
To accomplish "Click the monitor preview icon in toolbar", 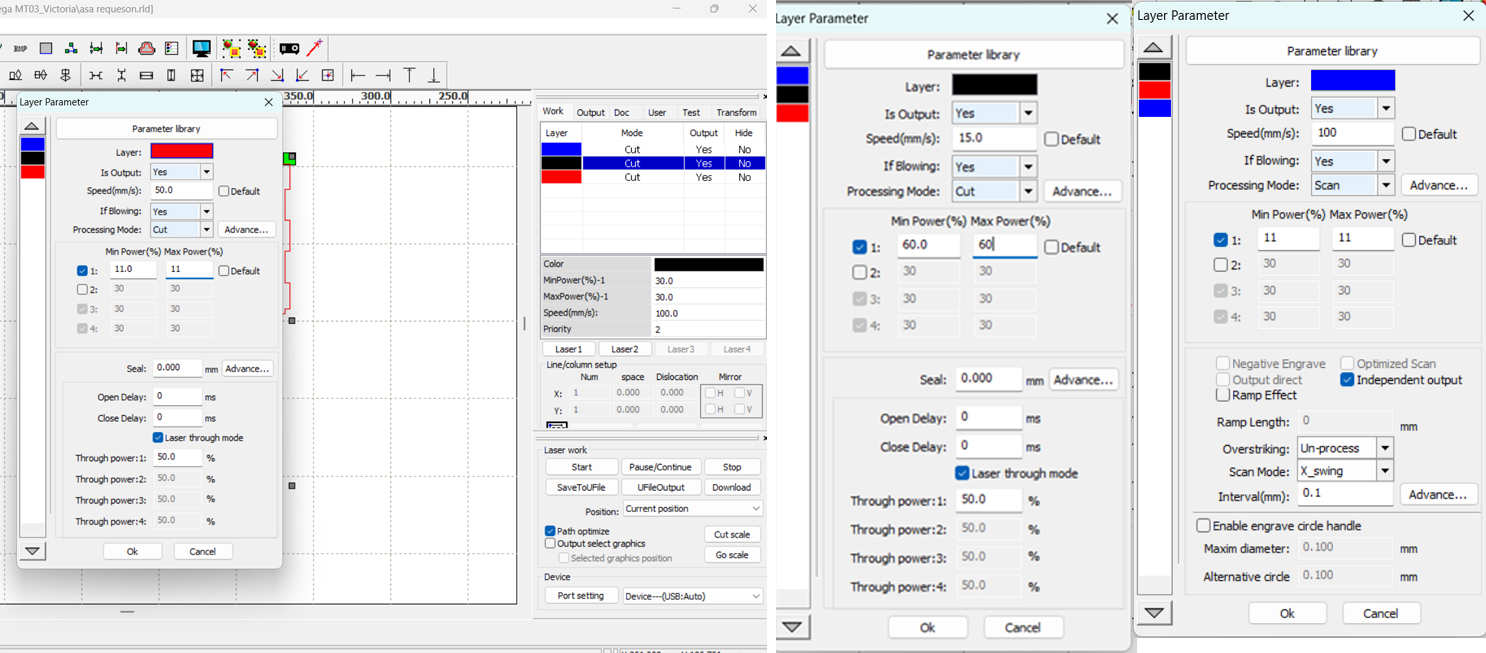I will click(201, 48).
